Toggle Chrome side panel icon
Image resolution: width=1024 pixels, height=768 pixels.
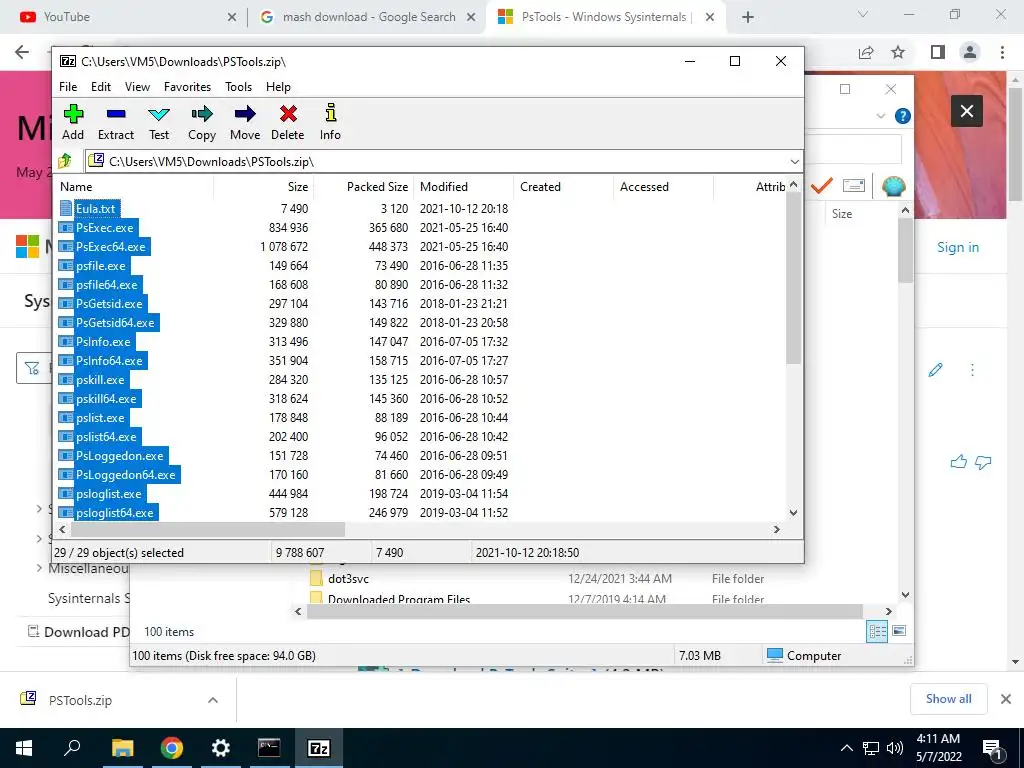[938, 52]
